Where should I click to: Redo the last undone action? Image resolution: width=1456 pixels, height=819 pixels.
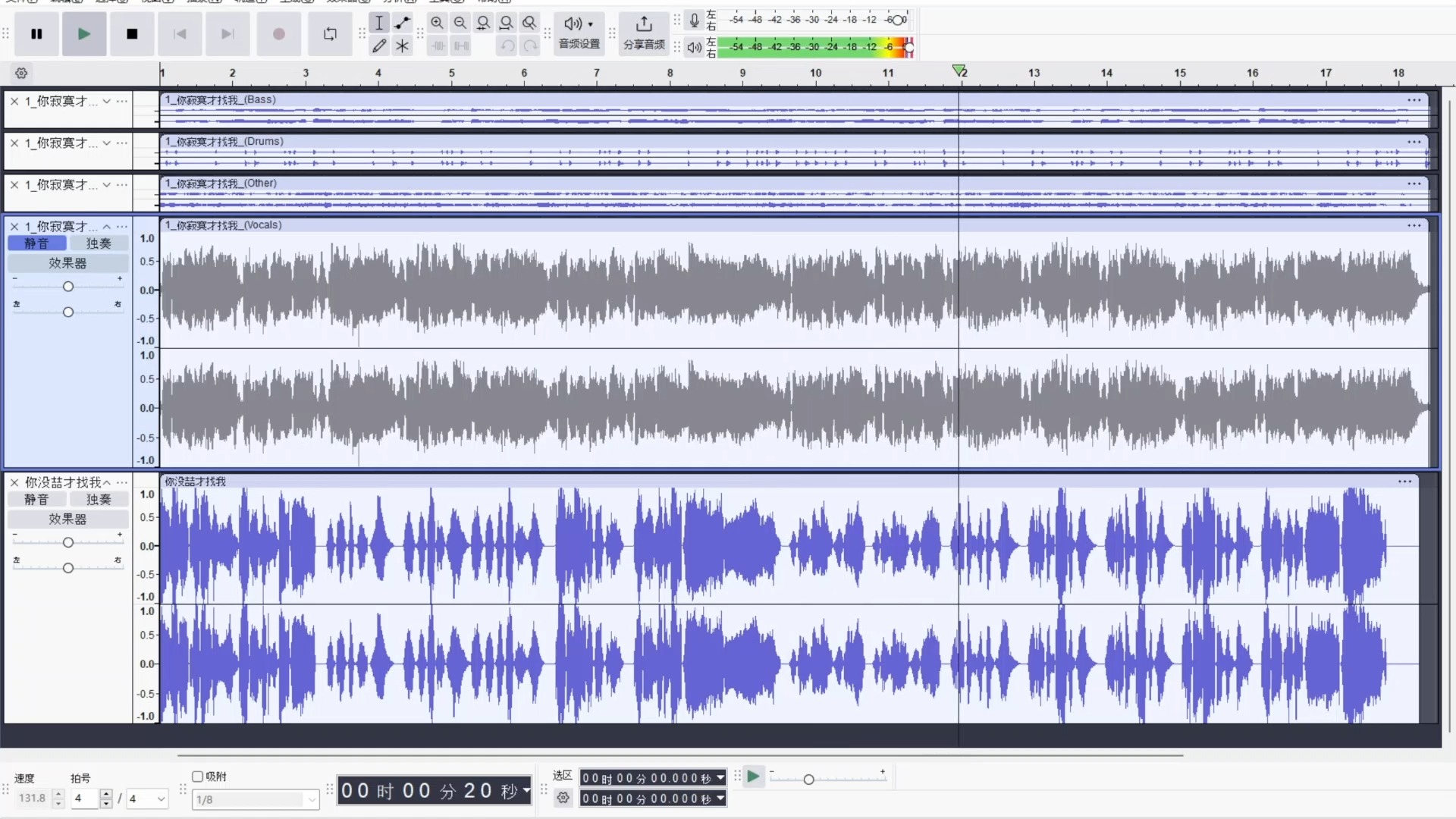530,46
